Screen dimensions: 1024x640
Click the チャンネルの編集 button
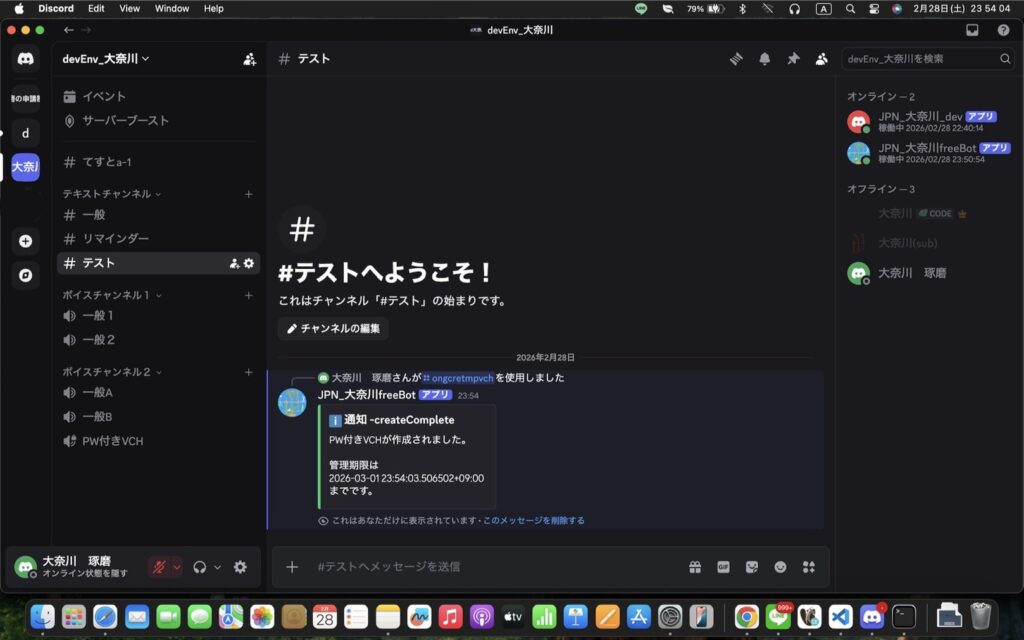click(x=333, y=328)
